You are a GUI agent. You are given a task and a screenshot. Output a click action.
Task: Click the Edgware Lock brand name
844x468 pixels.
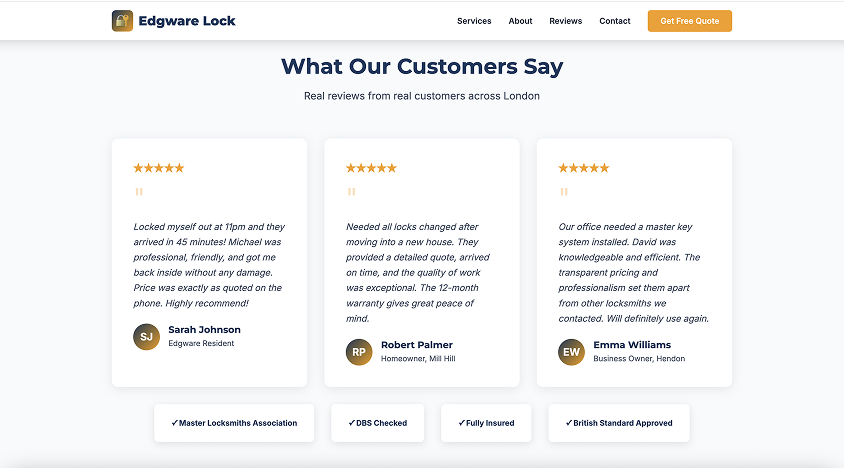tap(188, 21)
